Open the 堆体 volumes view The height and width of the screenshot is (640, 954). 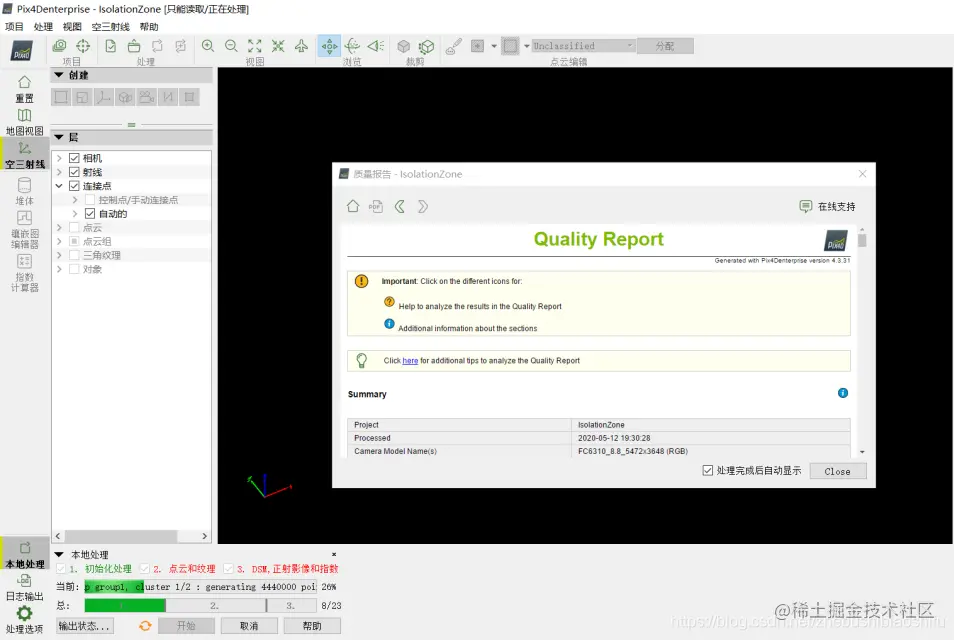tap(24, 191)
